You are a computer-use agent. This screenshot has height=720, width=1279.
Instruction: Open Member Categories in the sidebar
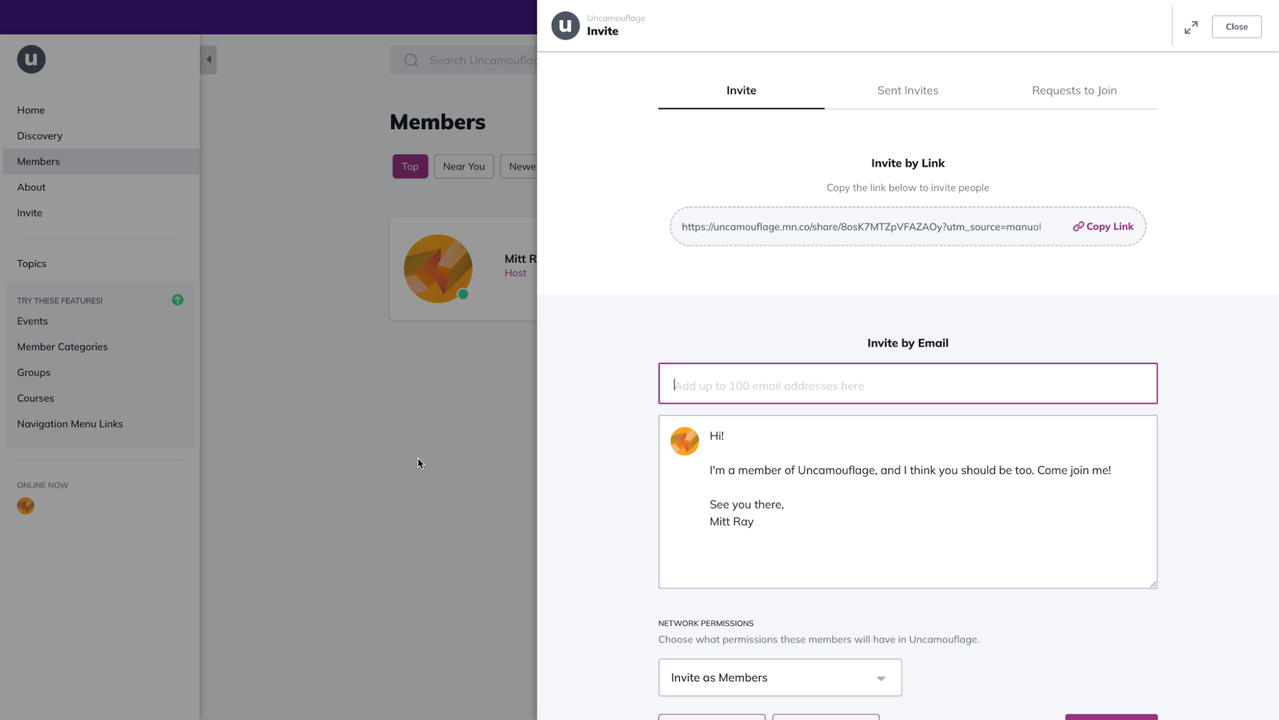[x=62, y=347]
